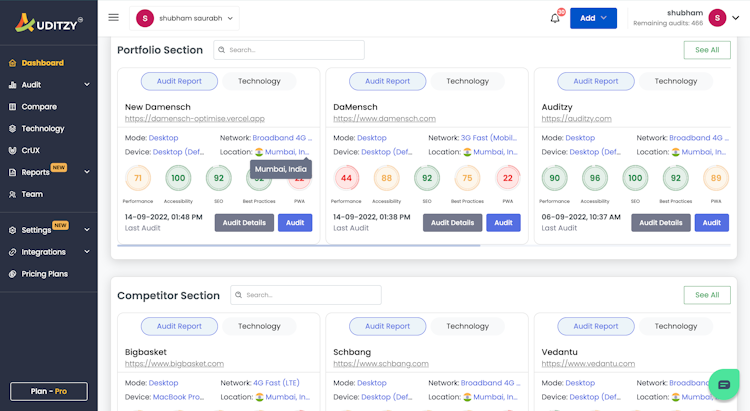750x411 pixels.
Task: Open Audit Details for New Damensch
Action: 244,222
